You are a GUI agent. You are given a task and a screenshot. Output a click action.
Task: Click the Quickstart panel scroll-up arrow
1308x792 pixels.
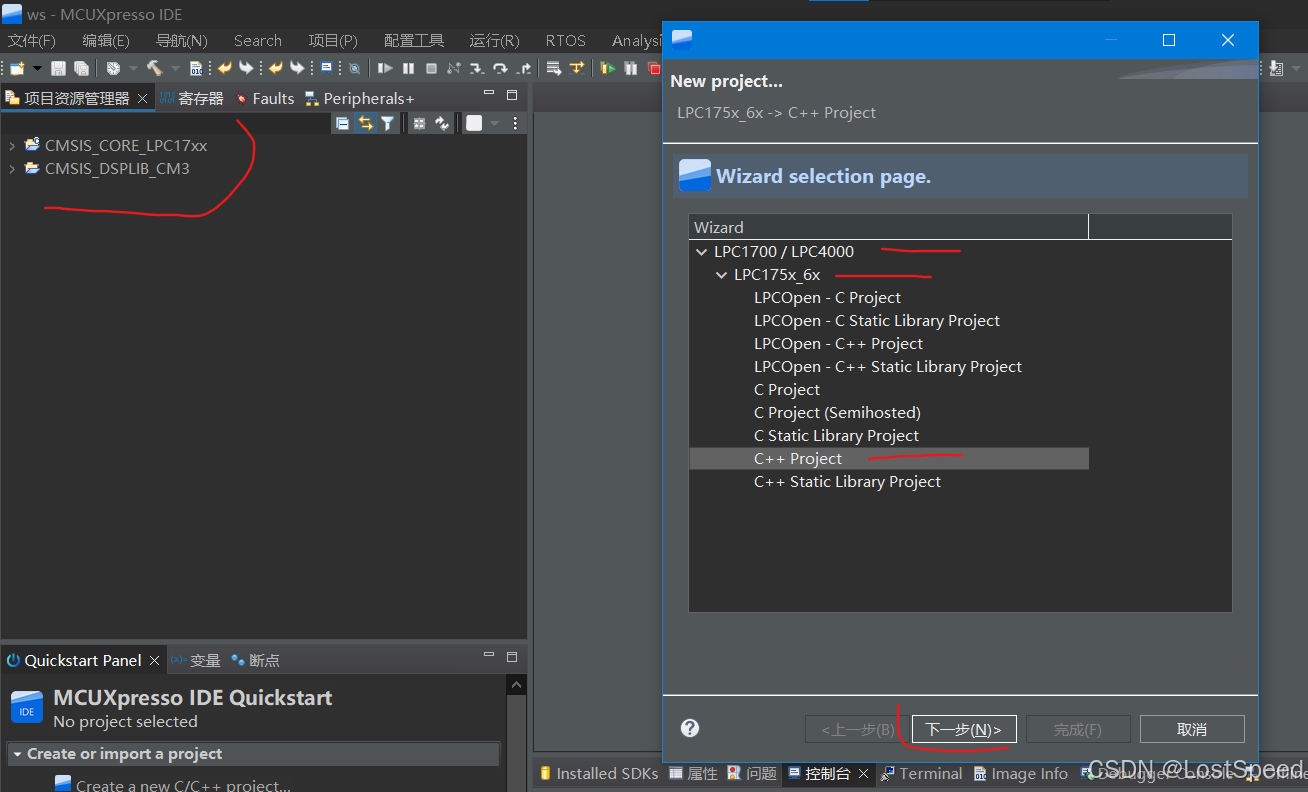516,686
